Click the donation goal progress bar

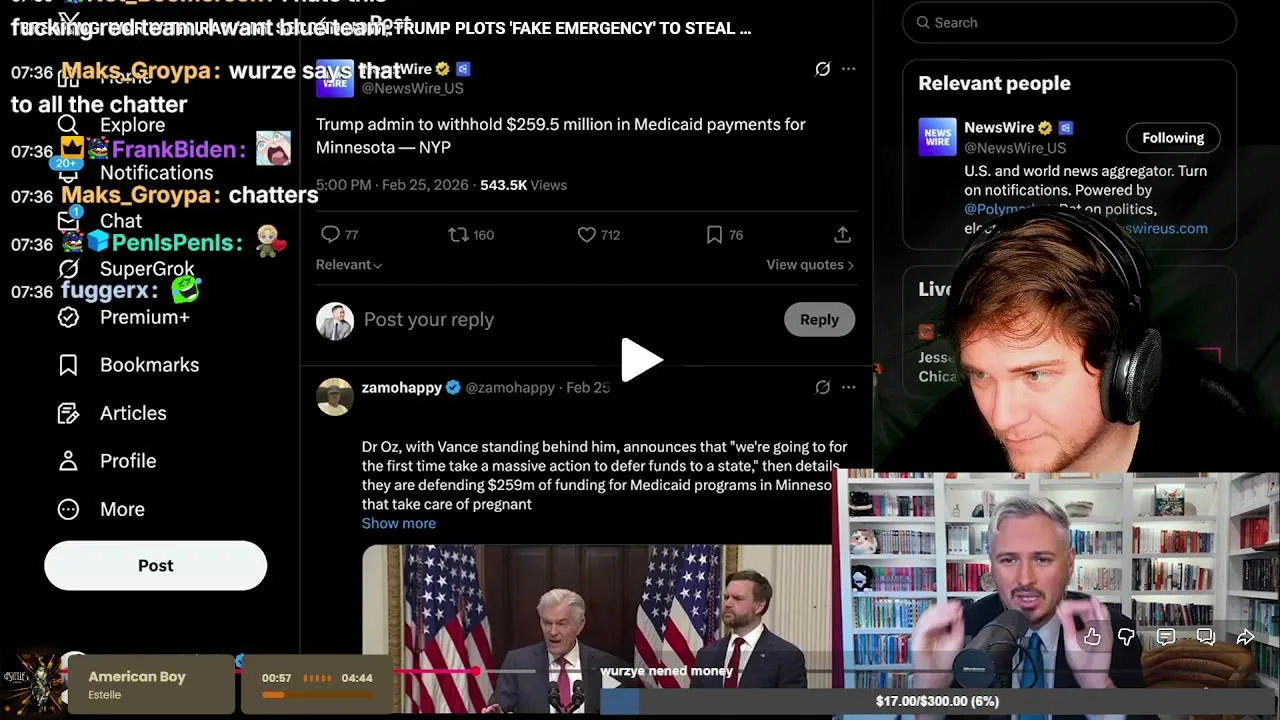(x=937, y=701)
